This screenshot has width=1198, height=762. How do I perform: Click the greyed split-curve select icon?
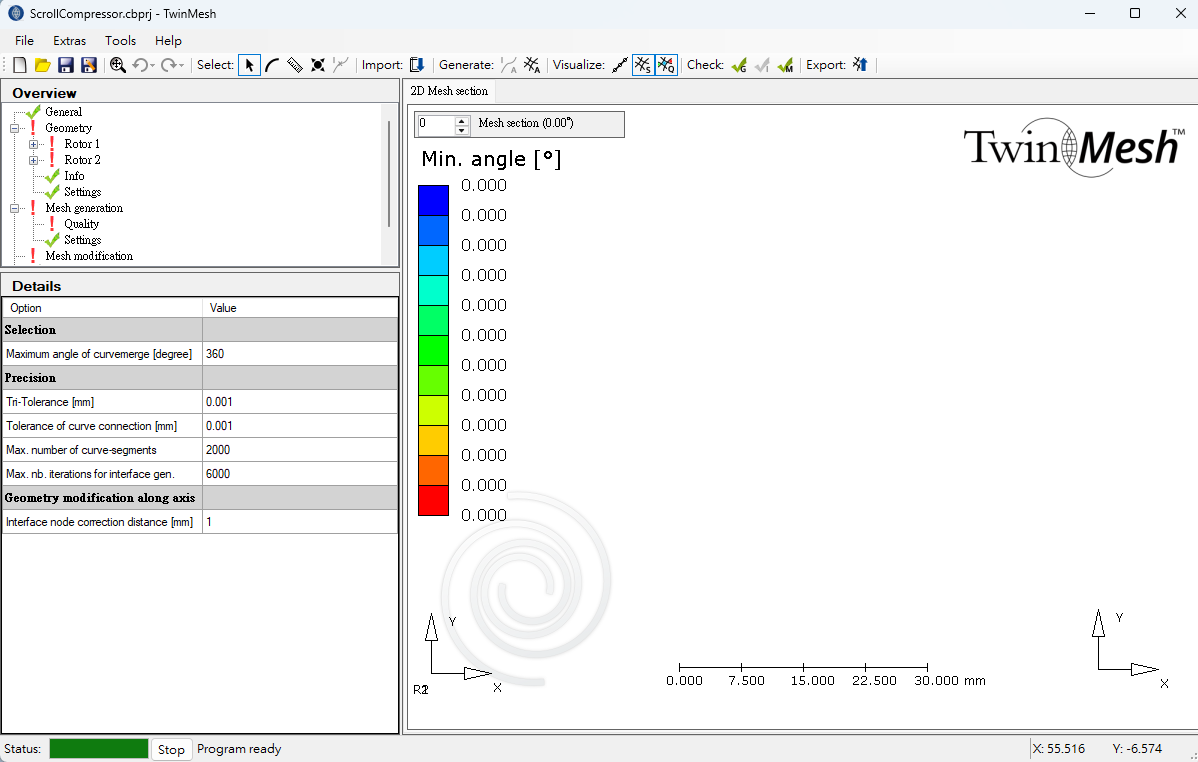pyautogui.click(x=341, y=65)
